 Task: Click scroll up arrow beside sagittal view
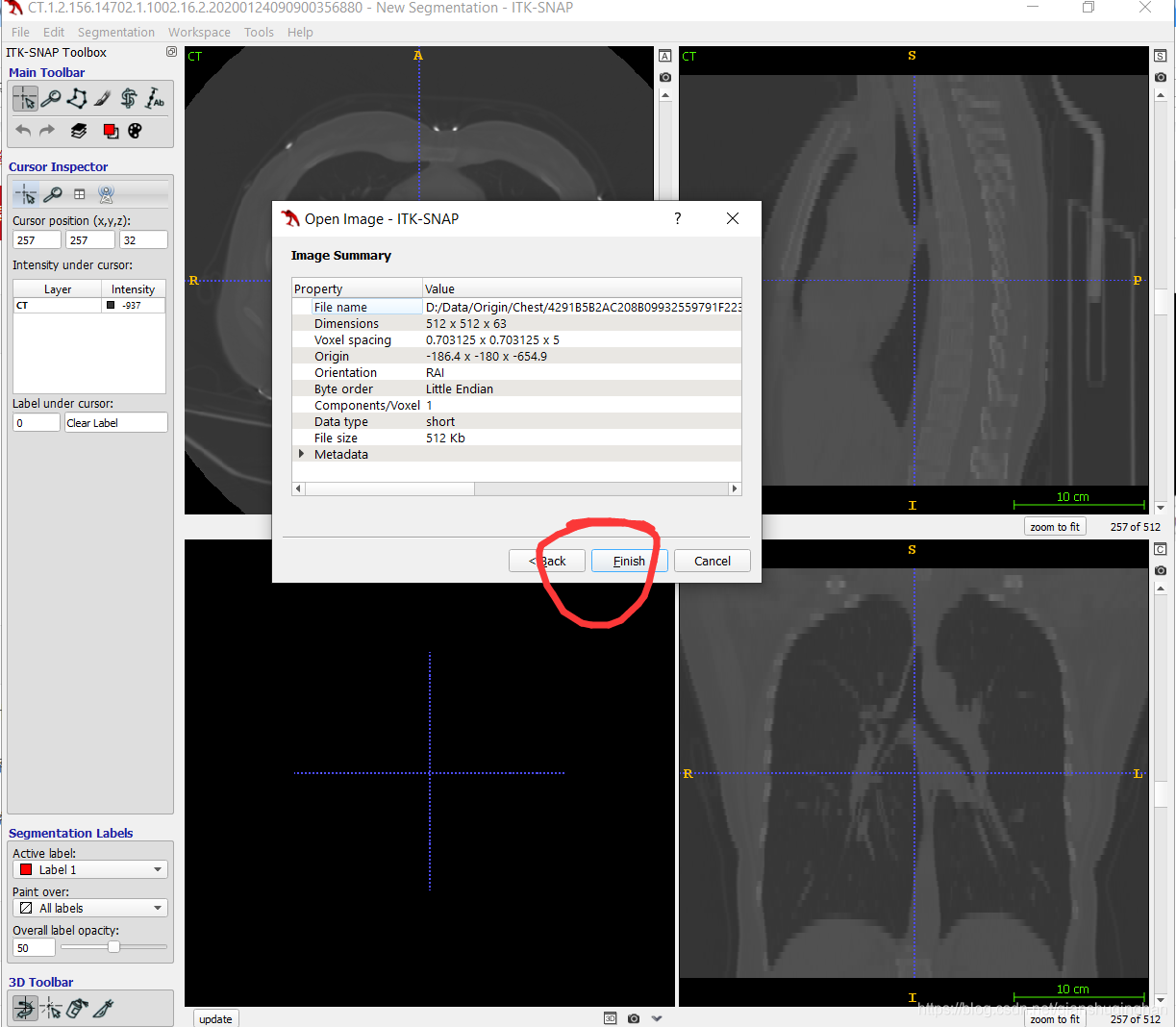(x=1161, y=96)
